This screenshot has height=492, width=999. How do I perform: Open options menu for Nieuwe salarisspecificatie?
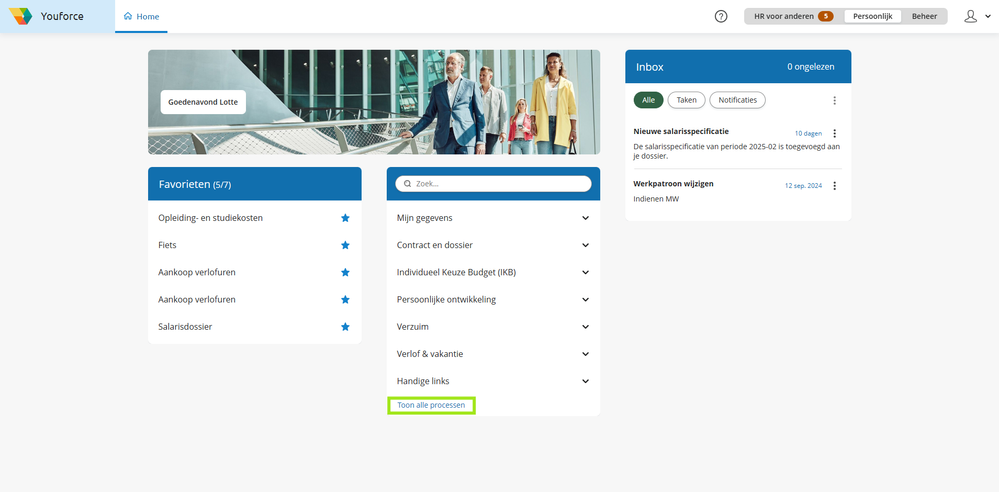(x=835, y=134)
